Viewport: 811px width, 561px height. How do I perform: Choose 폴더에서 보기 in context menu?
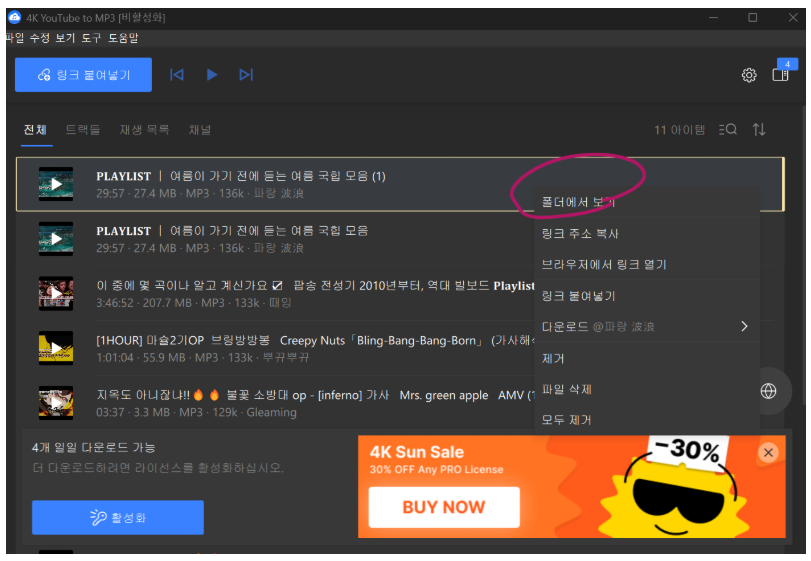(x=647, y=202)
